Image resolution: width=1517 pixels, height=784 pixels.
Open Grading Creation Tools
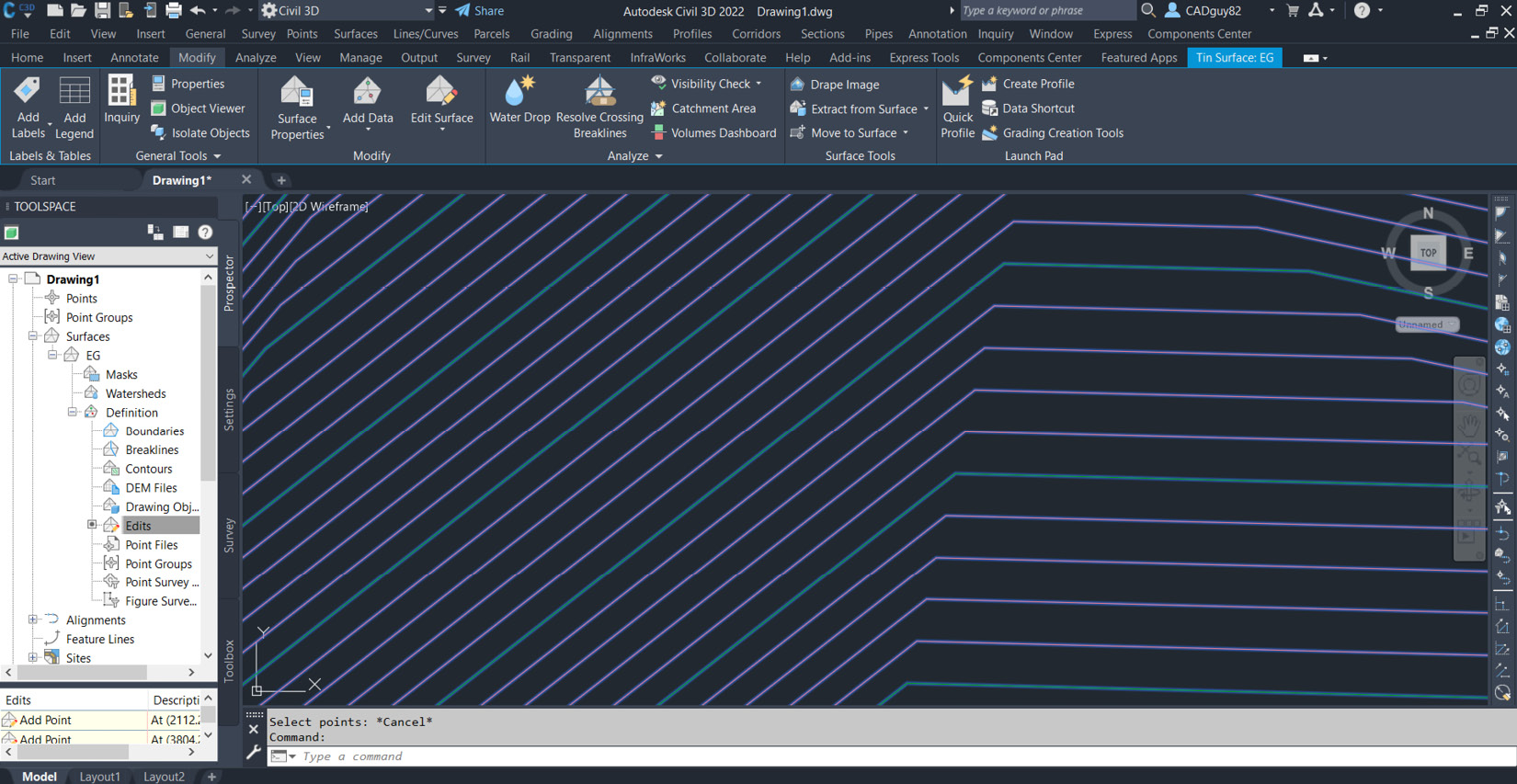(1053, 133)
